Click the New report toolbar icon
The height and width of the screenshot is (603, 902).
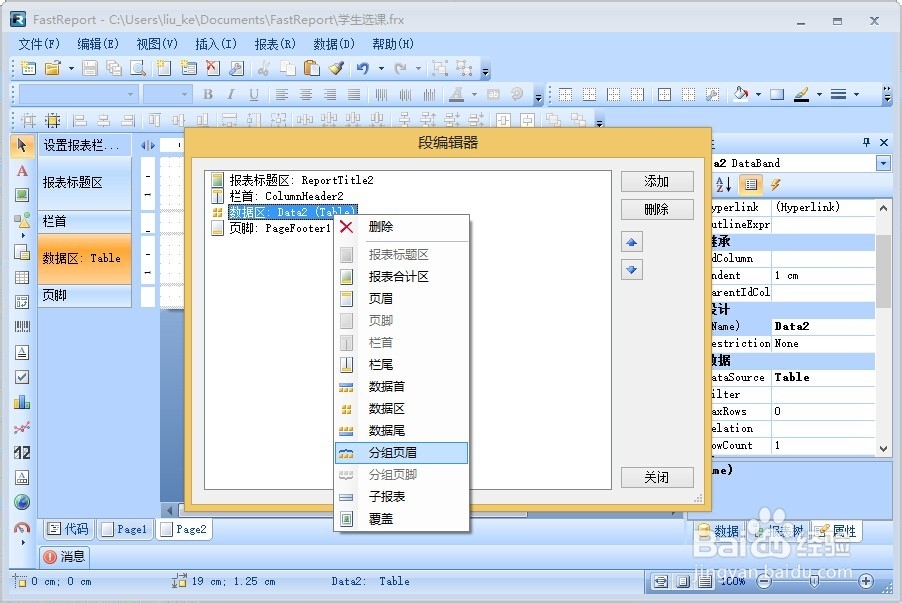coord(28,68)
